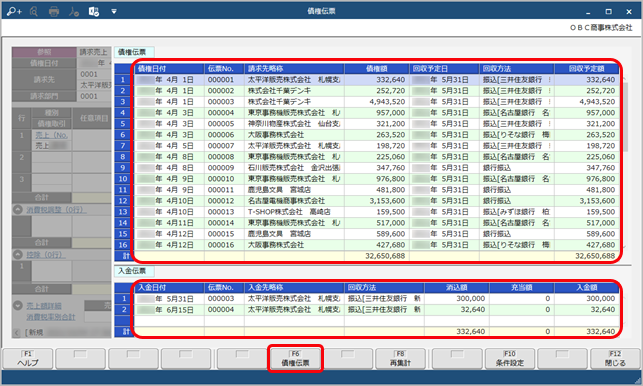Open the 売上額詳細 link
The height and width of the screenshot is (386, 643).
coord(44,306)
